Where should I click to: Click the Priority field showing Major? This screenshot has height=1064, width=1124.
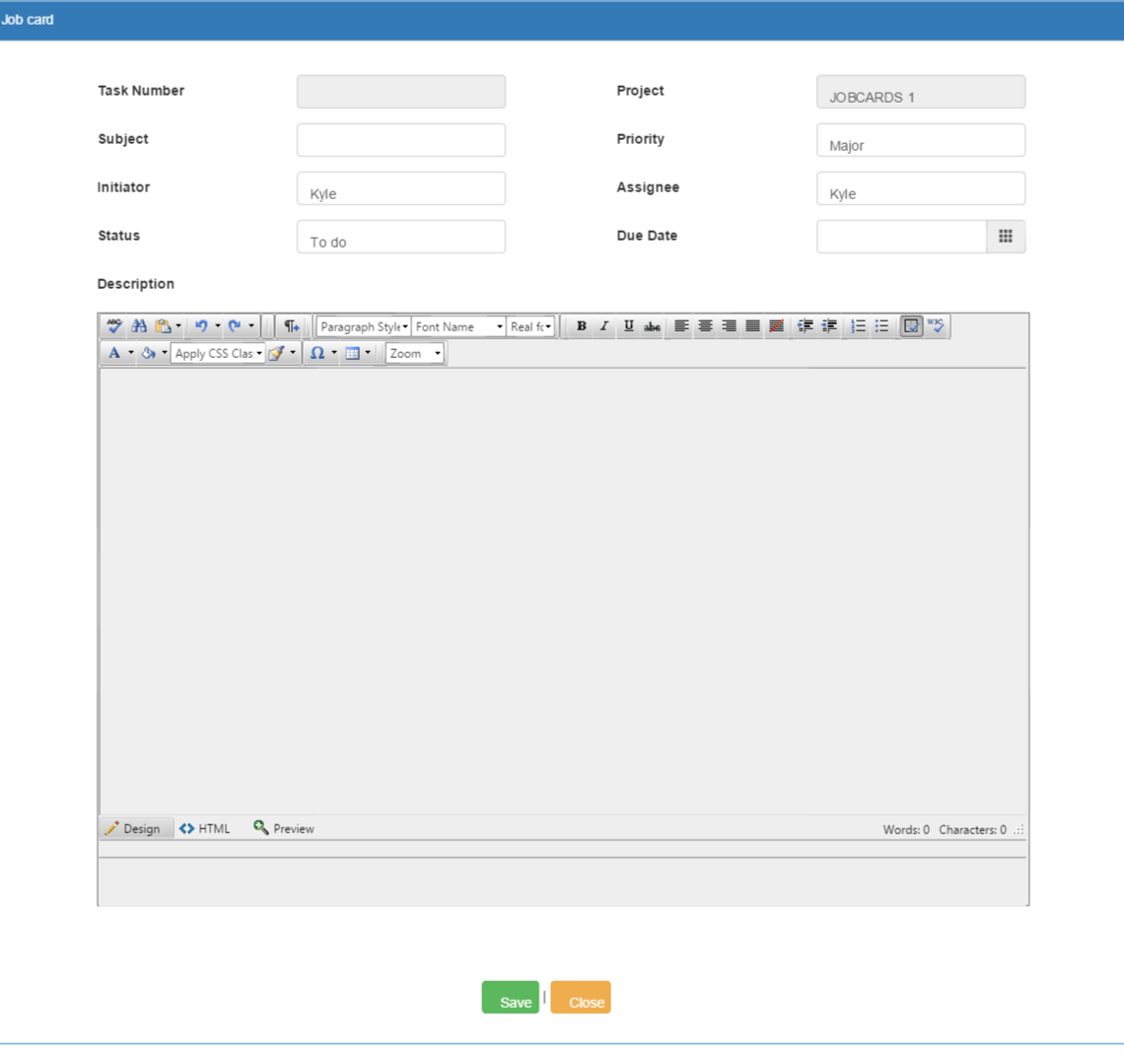[921, 140]
